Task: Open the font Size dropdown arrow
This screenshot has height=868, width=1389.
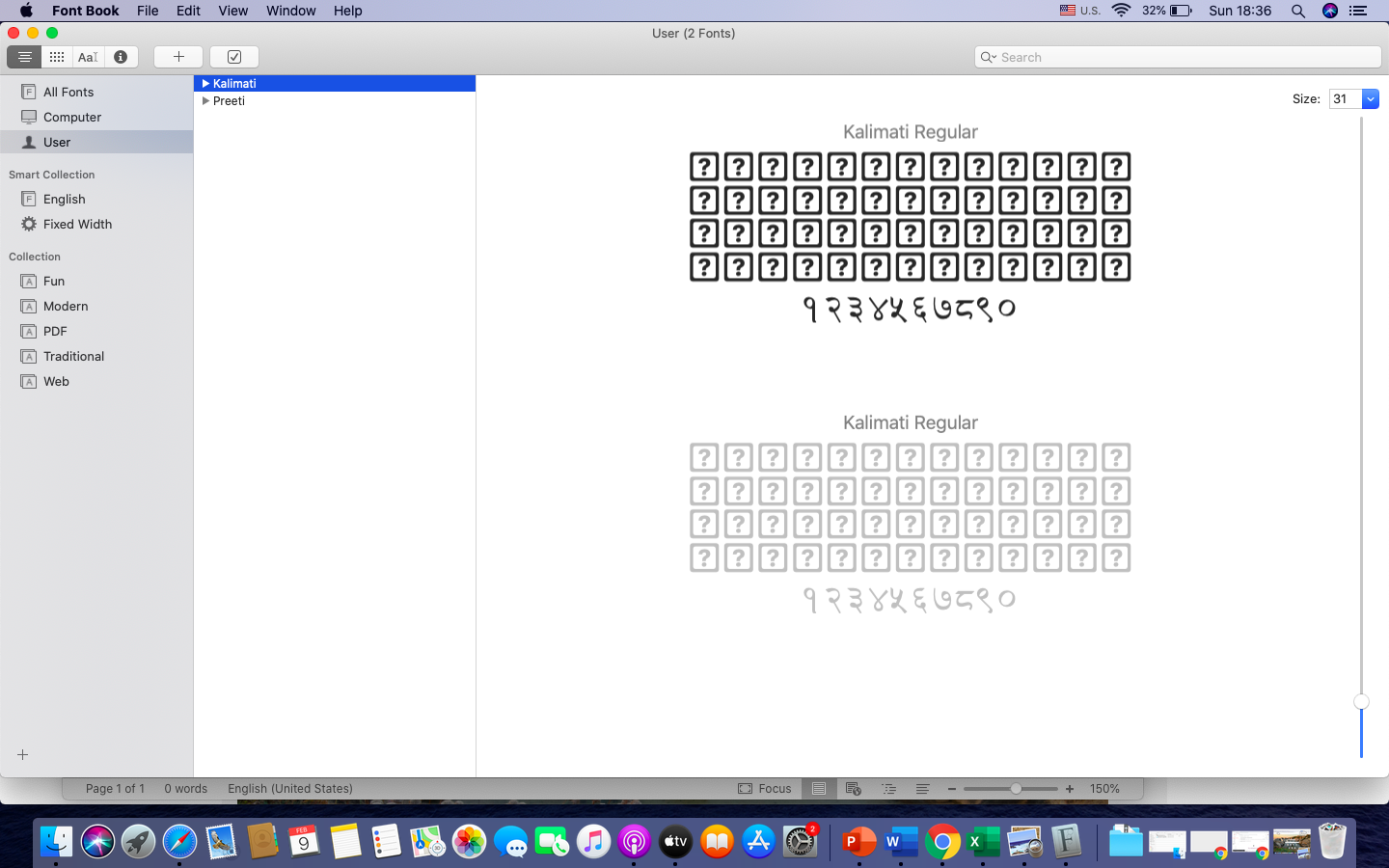Action: coord(1370,98)
